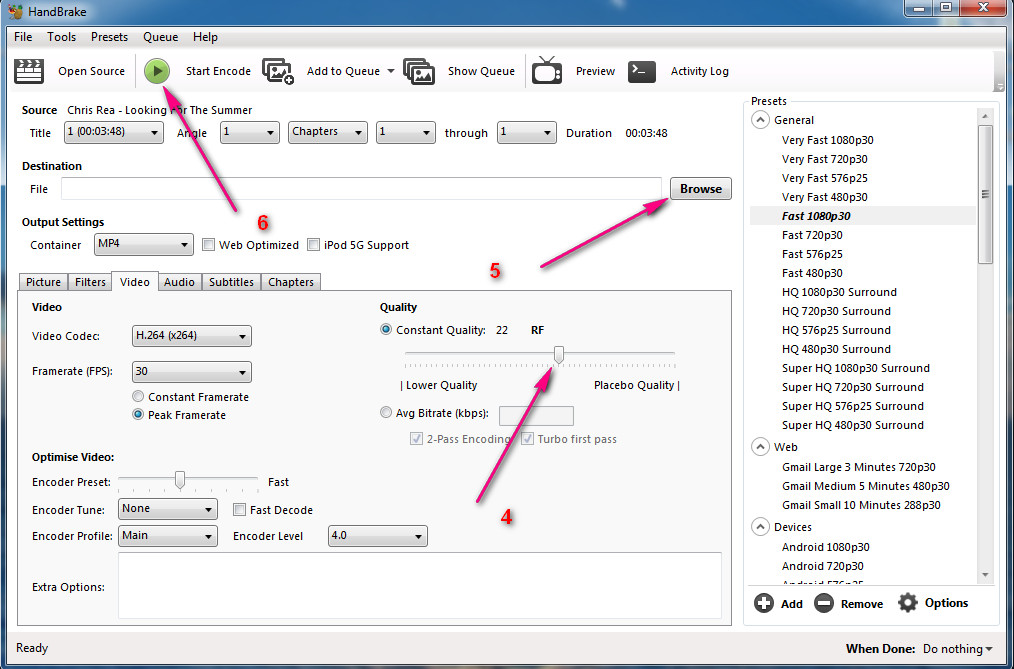Select the Constant Framerate radio button
1014x669 pixels.
(x=138, y=396)
